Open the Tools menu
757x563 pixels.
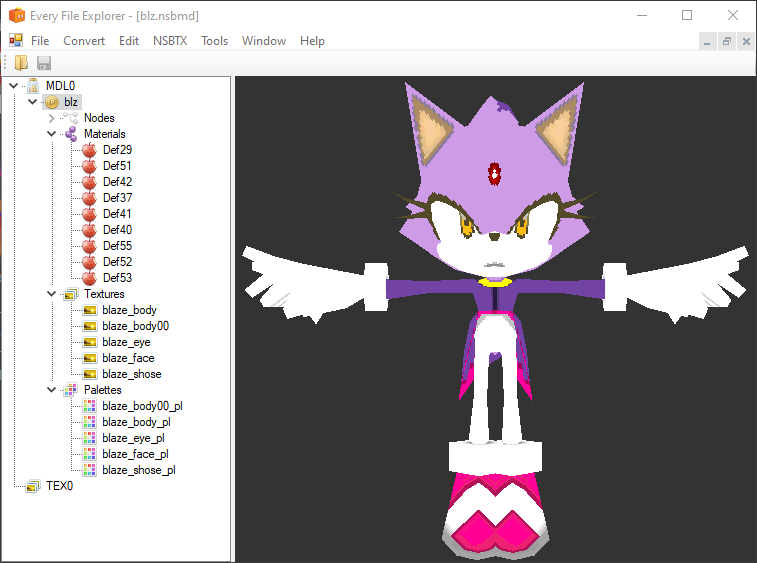pyautogui.click(x=214, y=41)
